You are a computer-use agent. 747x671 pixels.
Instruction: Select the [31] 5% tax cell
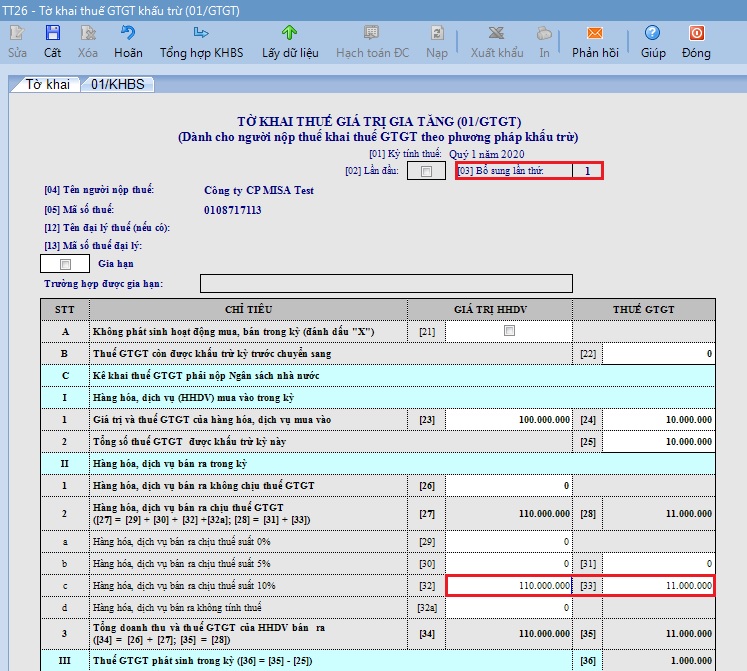(658, 564)
